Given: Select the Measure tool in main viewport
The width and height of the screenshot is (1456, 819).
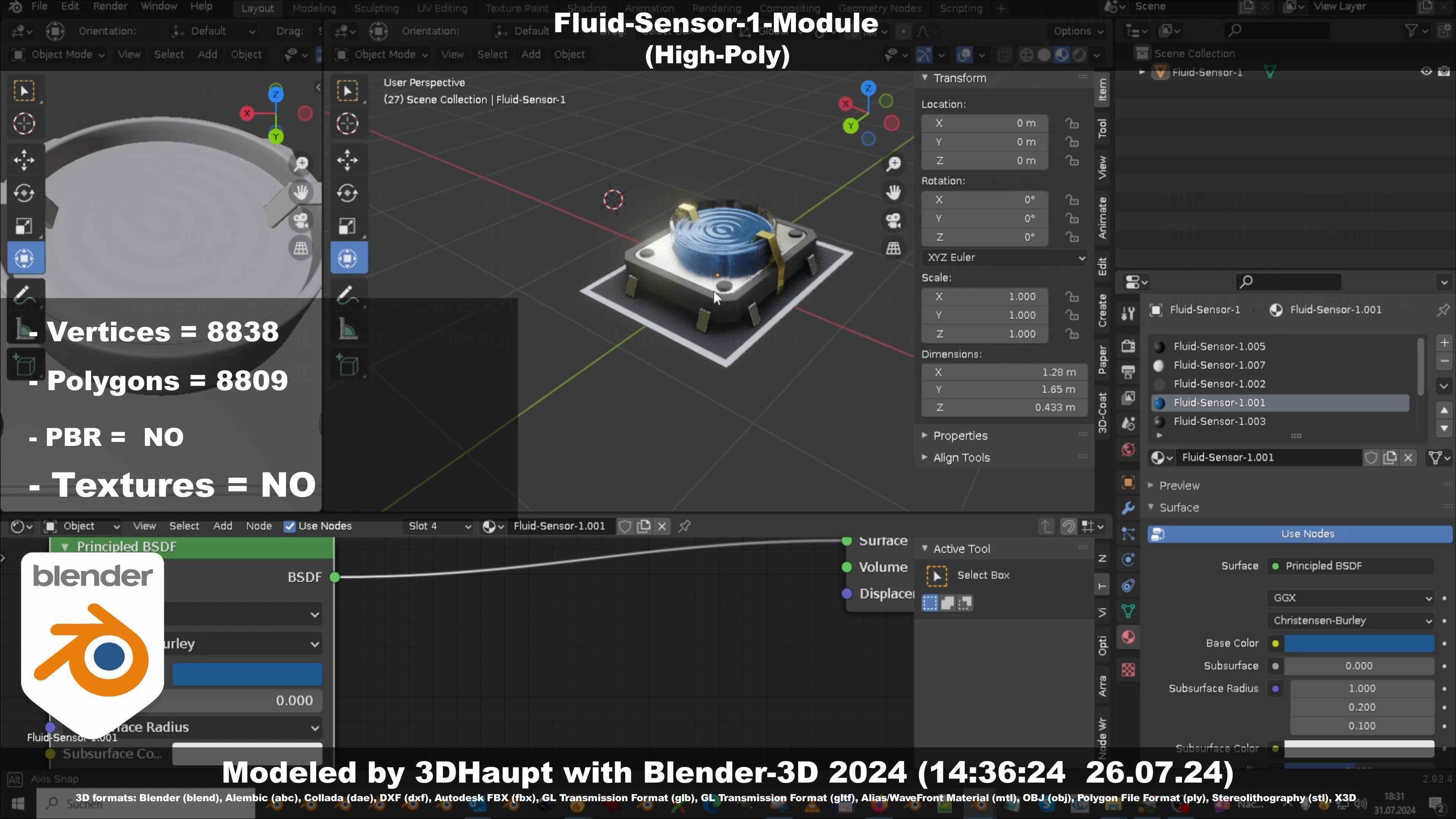Looking at the screenshot, I should (x=347, y=328).
